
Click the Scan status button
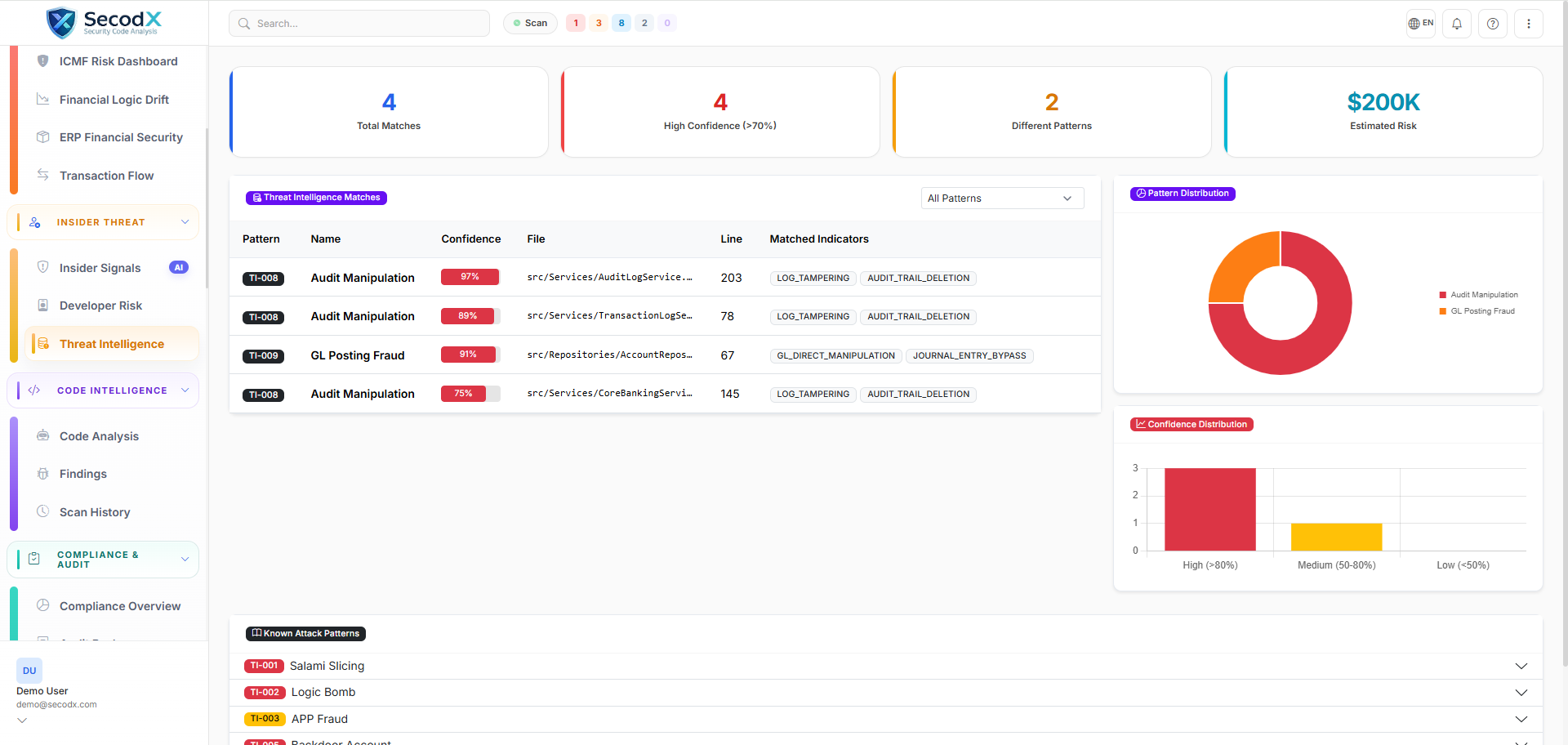click(x=530, y=23)
